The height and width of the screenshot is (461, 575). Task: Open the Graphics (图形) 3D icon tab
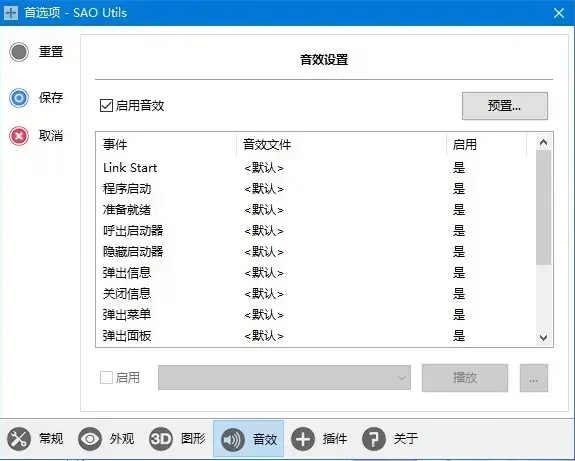point(161,439)
